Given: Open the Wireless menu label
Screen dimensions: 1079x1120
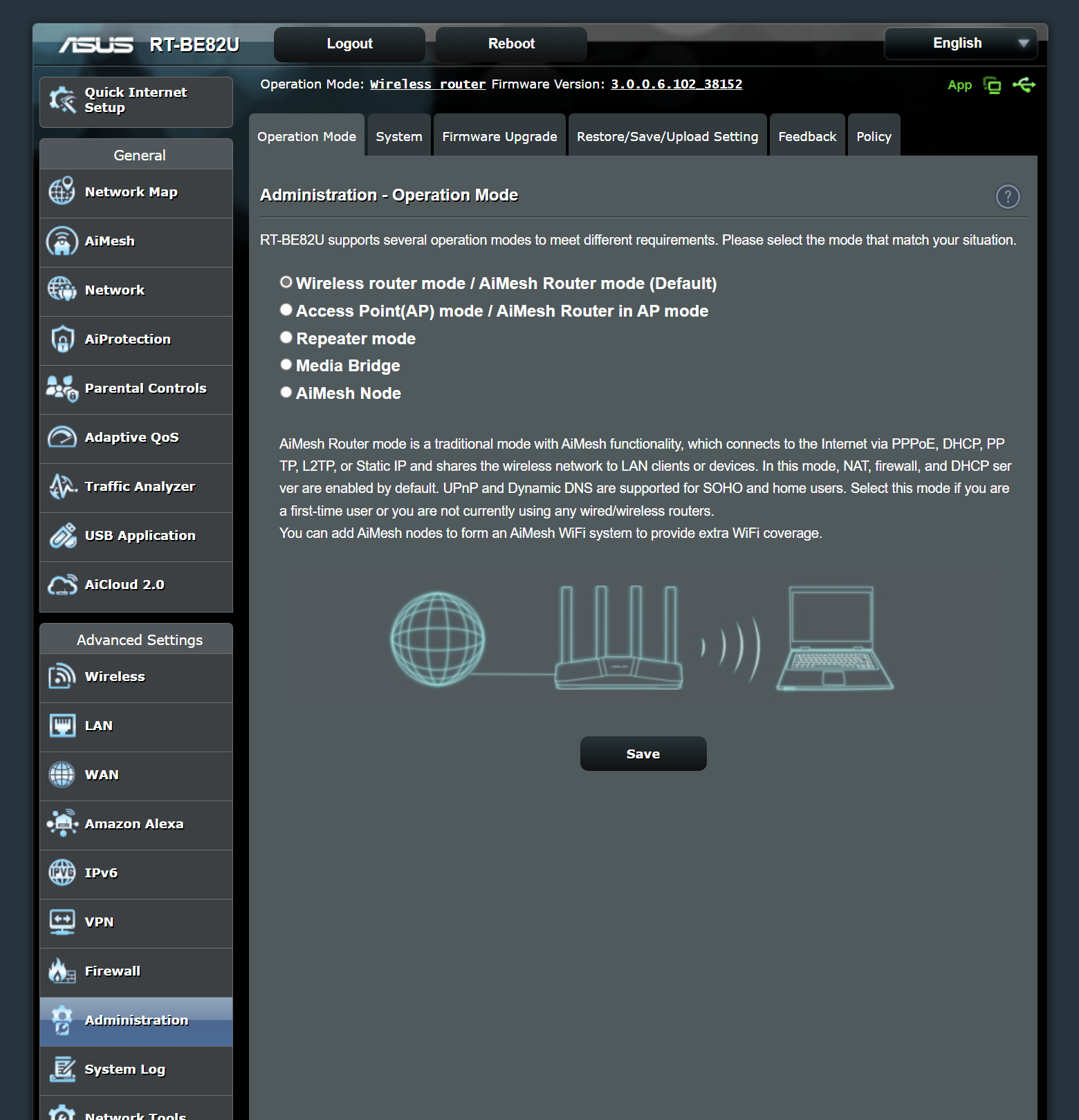Looking at the screenshot, I should point(115,676).
